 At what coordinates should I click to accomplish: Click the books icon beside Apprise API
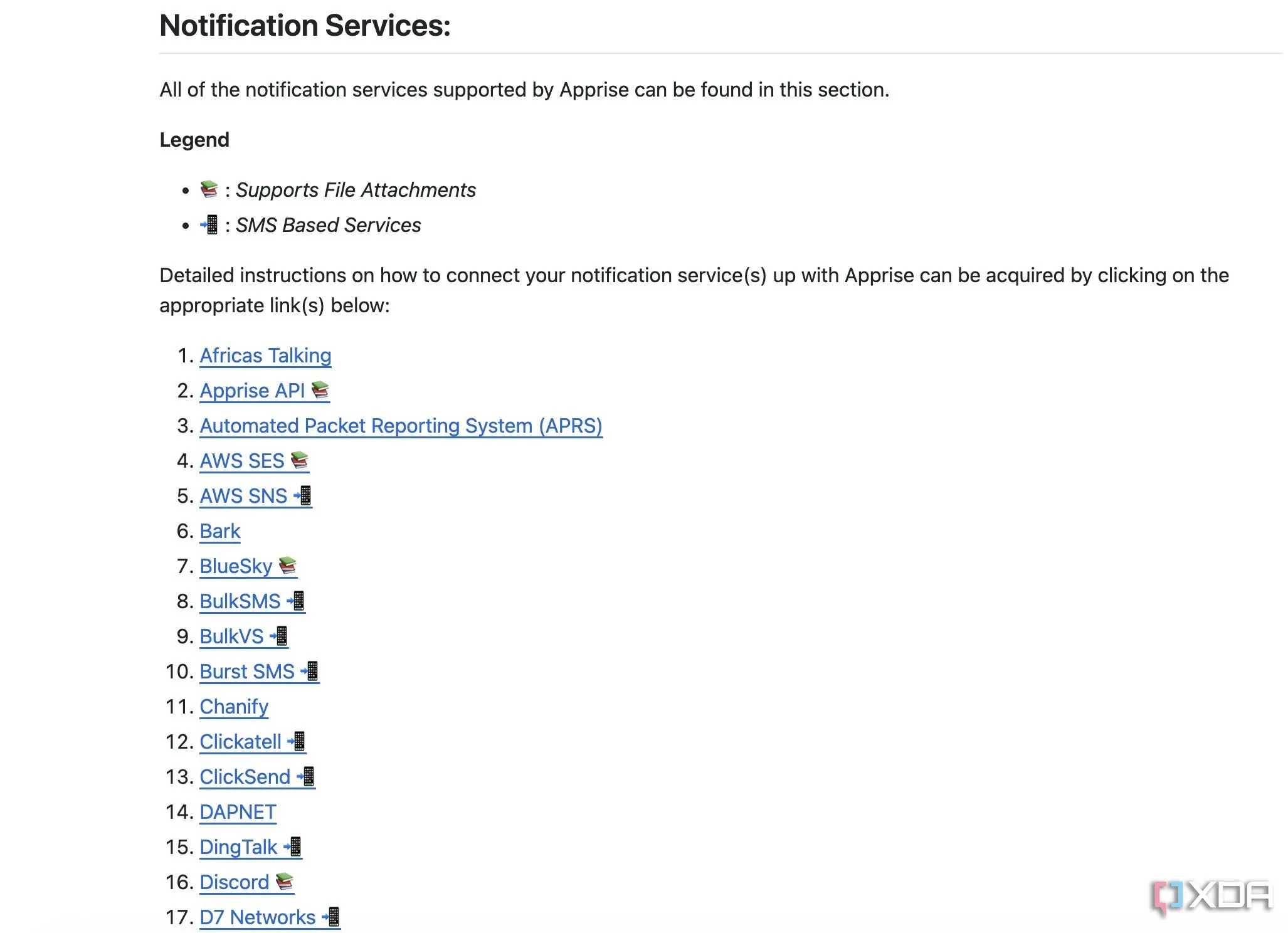[x=320, y=390]
